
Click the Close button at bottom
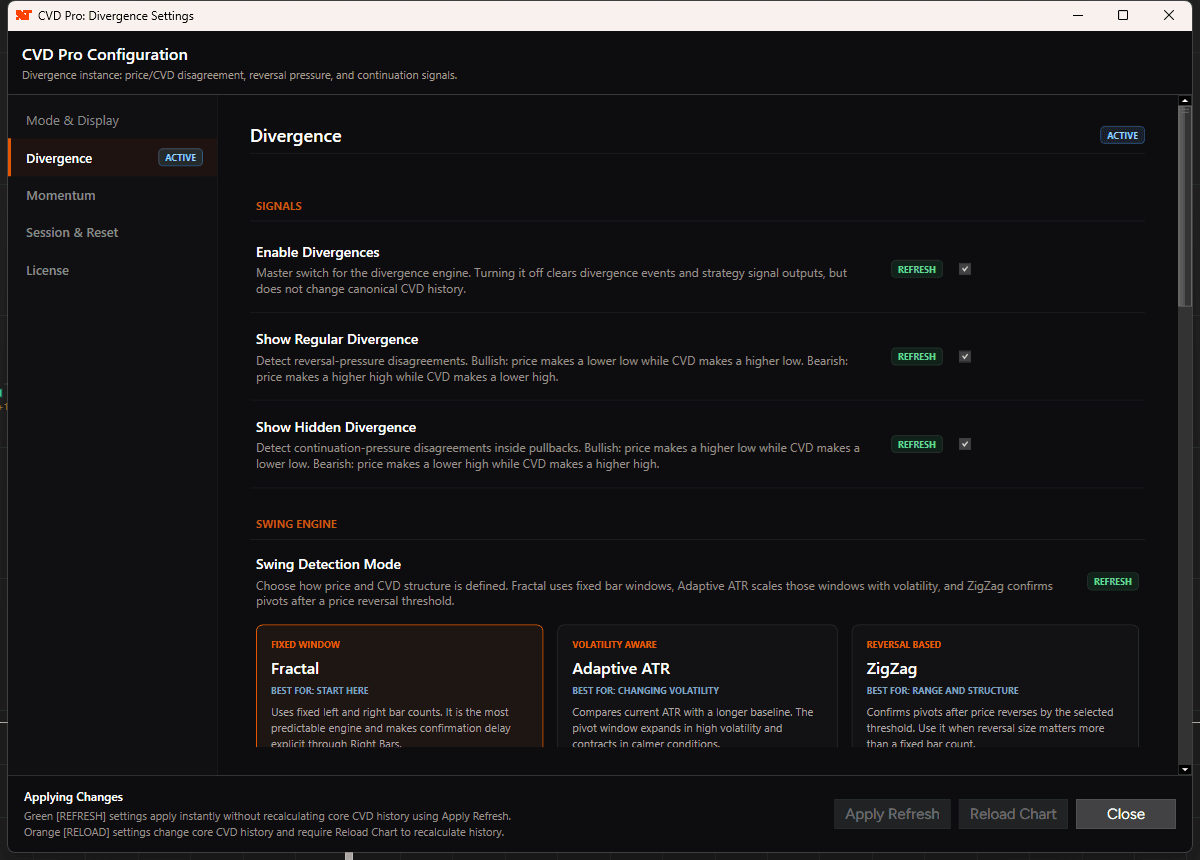(x=1126, y=814)
